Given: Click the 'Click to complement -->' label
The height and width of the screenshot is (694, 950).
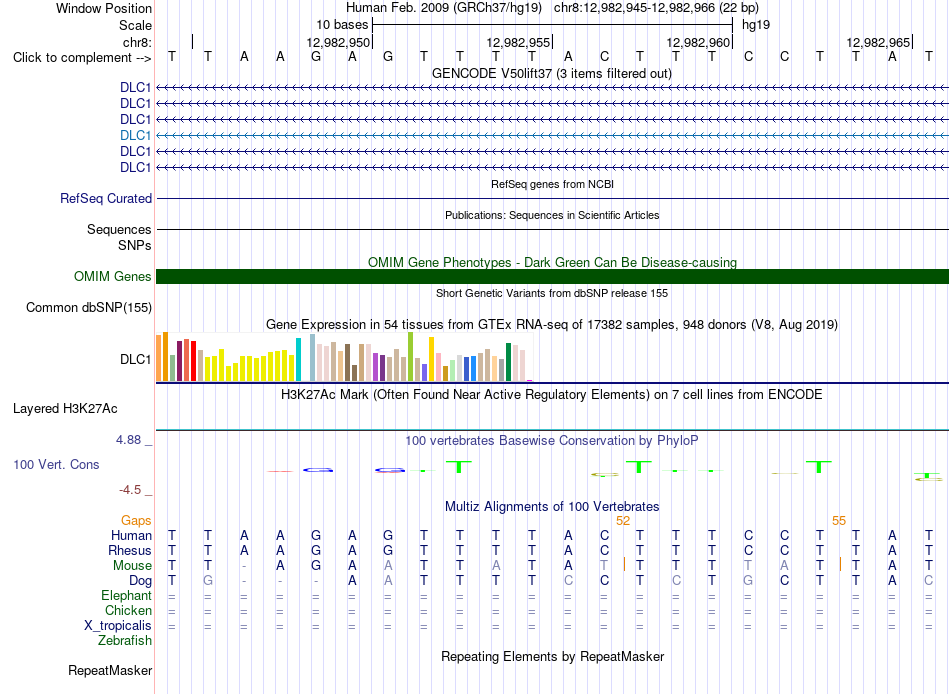Looking at the screenshot, I should pos(82,58).
